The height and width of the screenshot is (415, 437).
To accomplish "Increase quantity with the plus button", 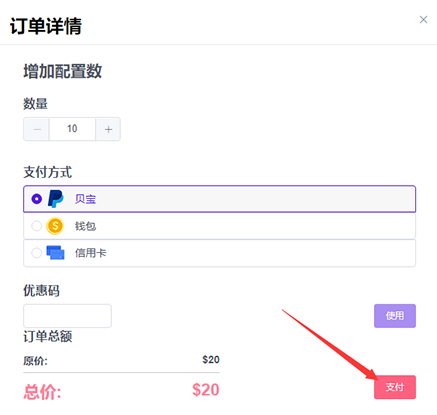I will (x=108, y=129).
